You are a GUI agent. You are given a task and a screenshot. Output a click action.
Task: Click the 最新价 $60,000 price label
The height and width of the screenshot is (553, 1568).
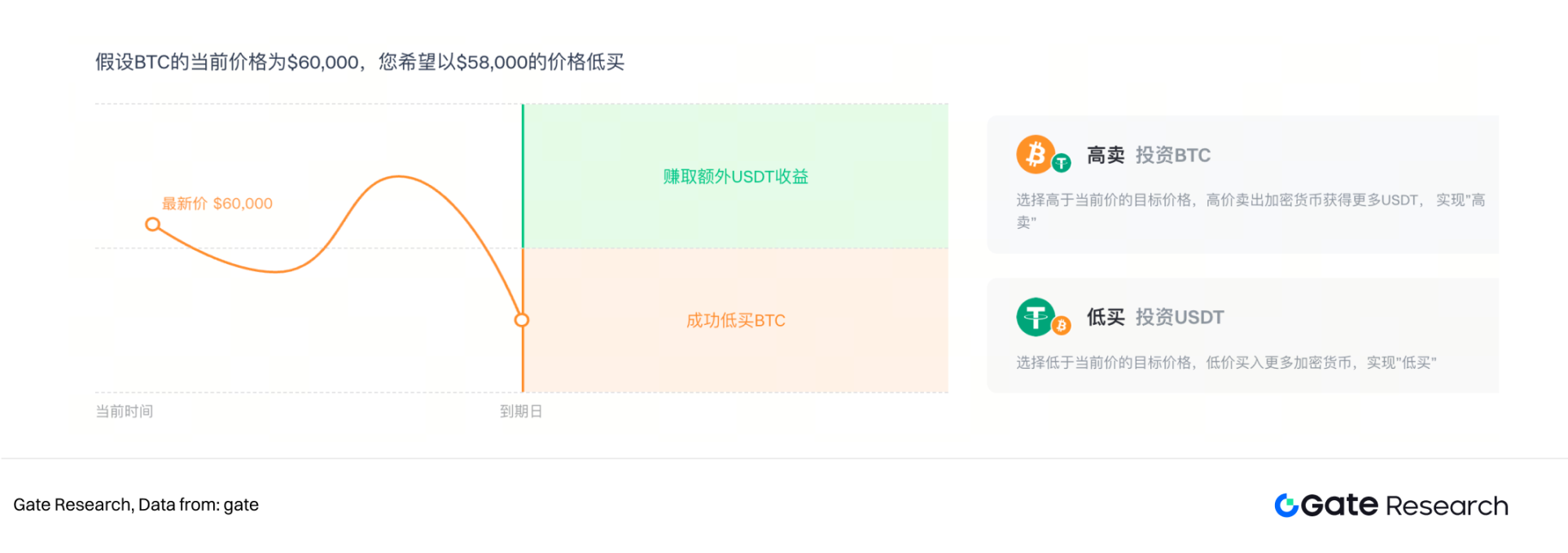tap(217, 204)
